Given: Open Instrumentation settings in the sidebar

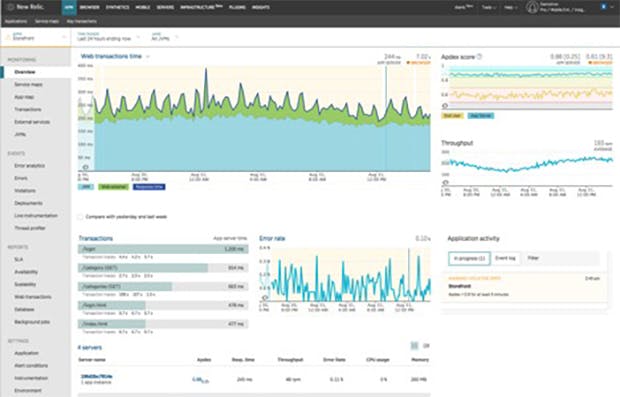Looking at the screenshot, I should 31,378.
